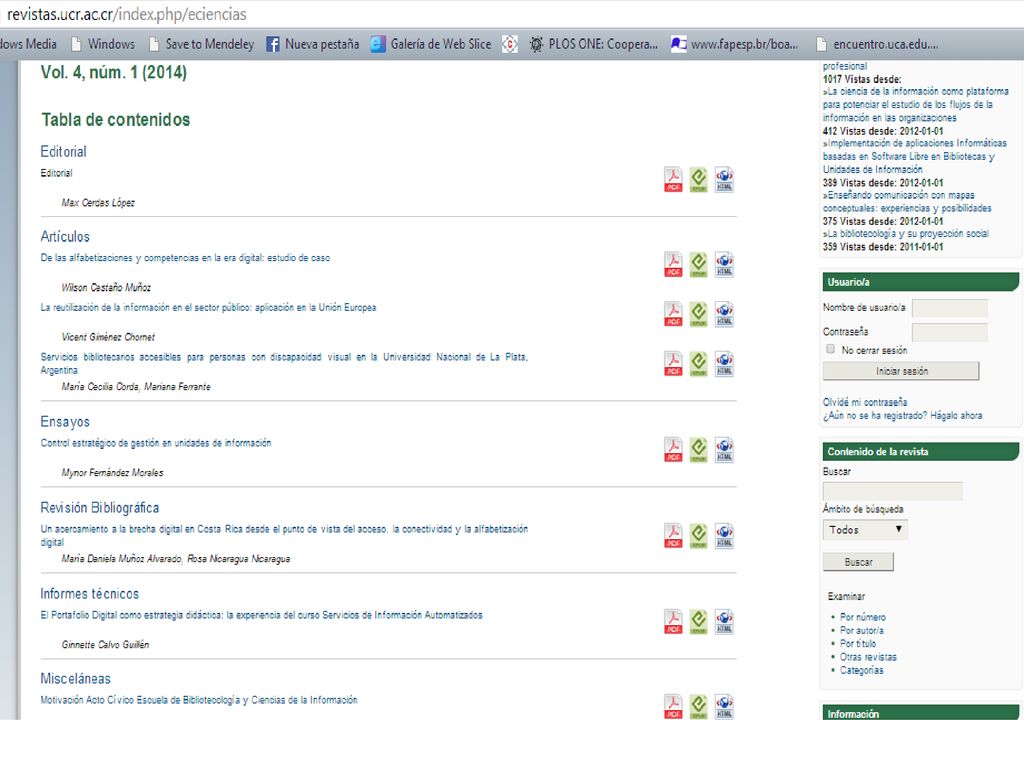Open HTML of 'Control estratégico de gestión'

724,450
